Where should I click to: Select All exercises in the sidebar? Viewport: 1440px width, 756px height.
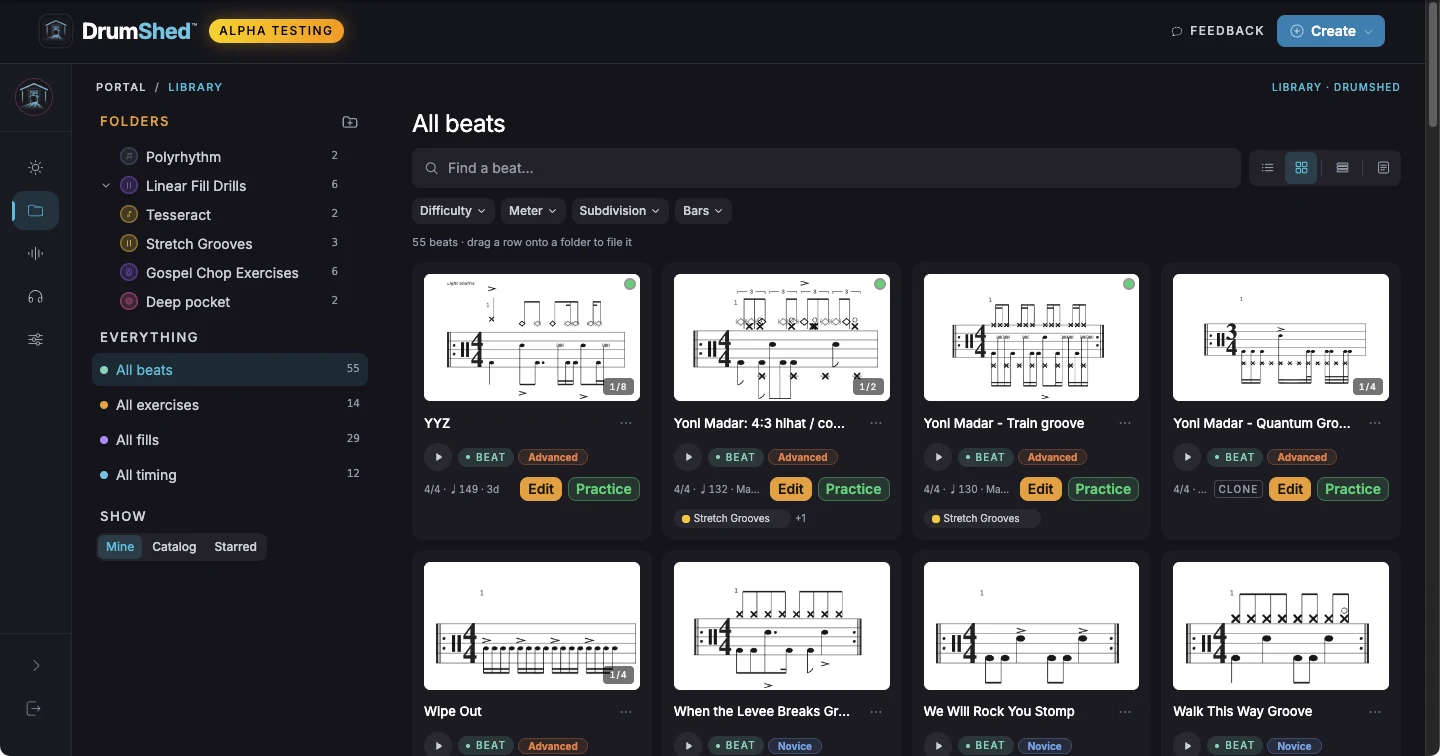pos(230,405)
